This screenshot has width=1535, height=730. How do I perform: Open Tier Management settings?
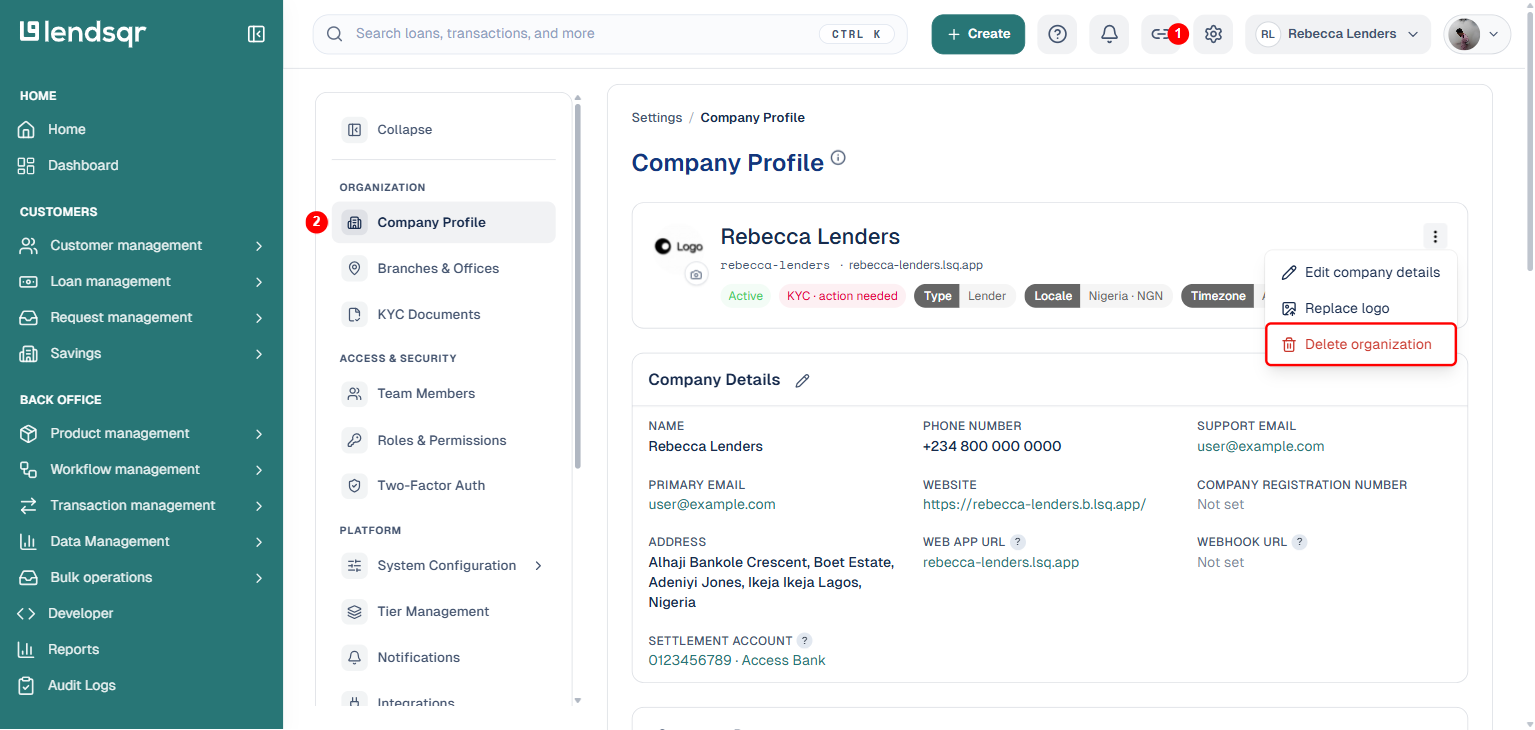[443, 612]
